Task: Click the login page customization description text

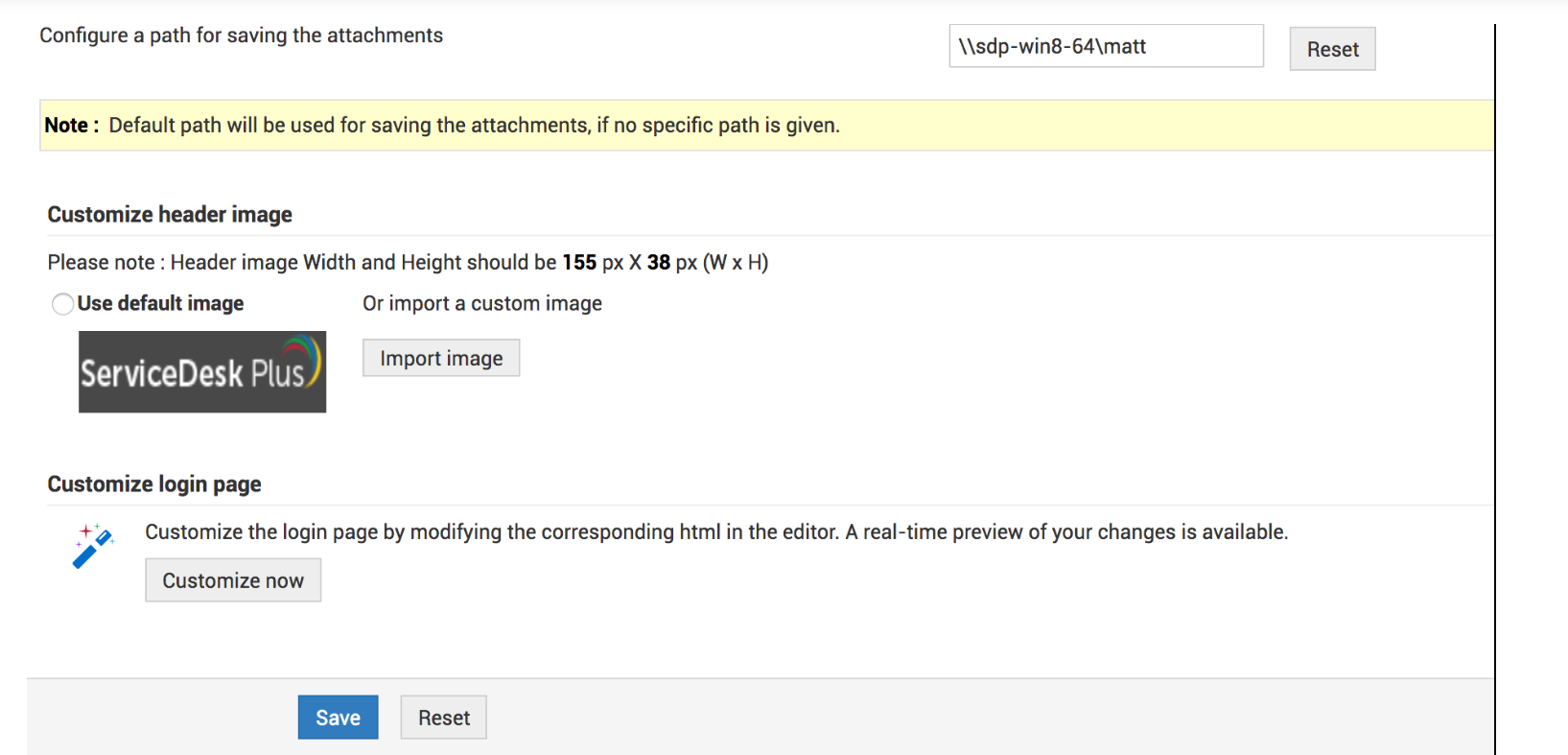Action: click(x=716, y=531)
